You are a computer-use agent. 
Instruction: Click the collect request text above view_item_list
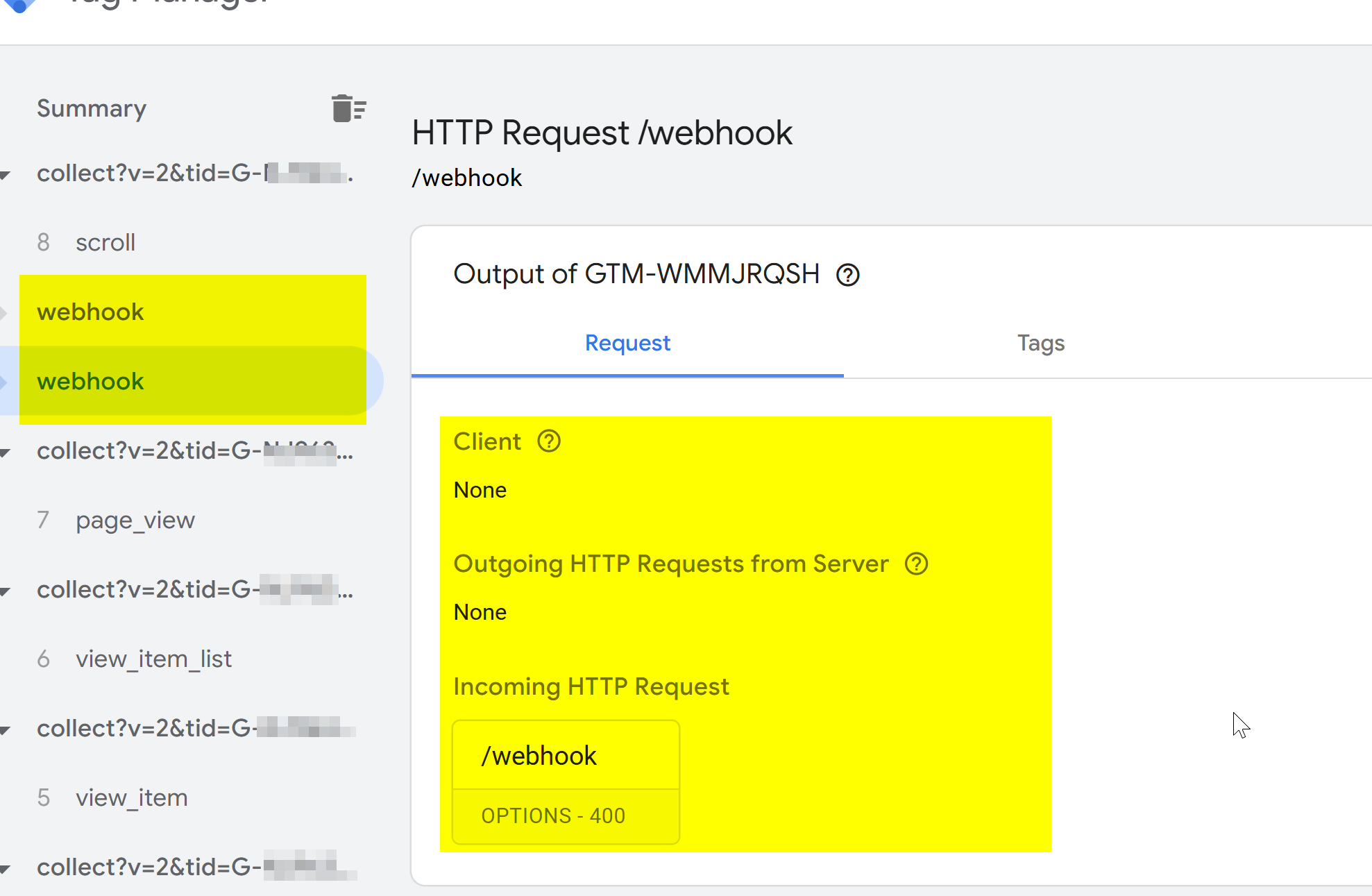pyautogui.click(x=195, y=590)
